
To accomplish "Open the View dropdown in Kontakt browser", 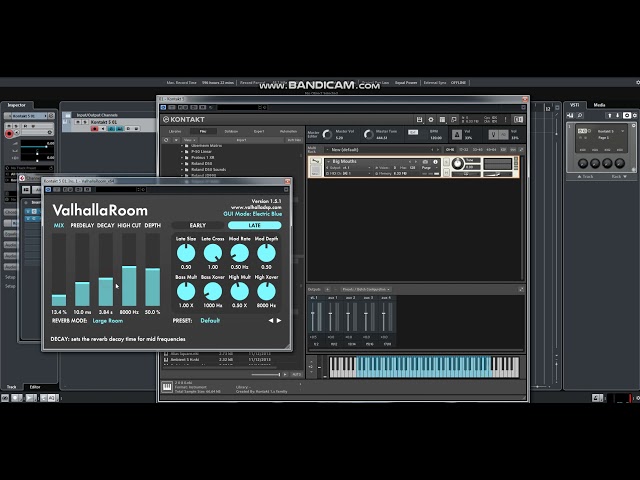I will (189, 140).
